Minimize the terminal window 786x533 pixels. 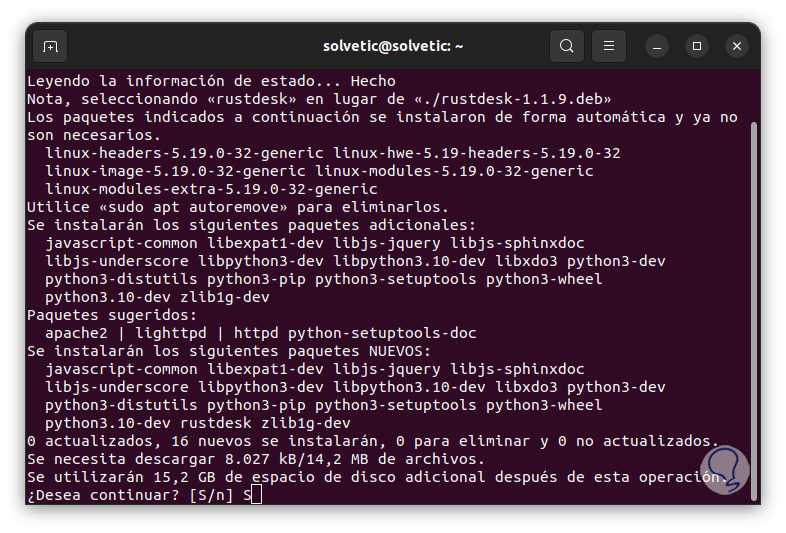657,46
